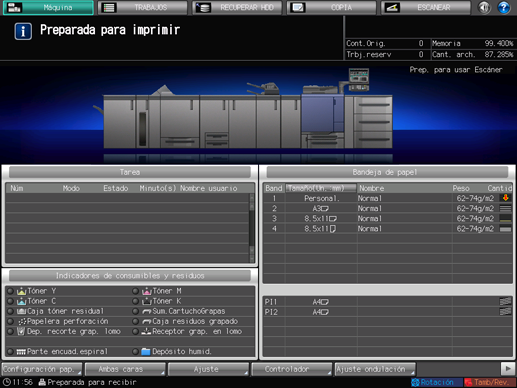The image size is (517, 388).
Task: Switch to the TRABAJOS tab
Action: tap(142, 8)
